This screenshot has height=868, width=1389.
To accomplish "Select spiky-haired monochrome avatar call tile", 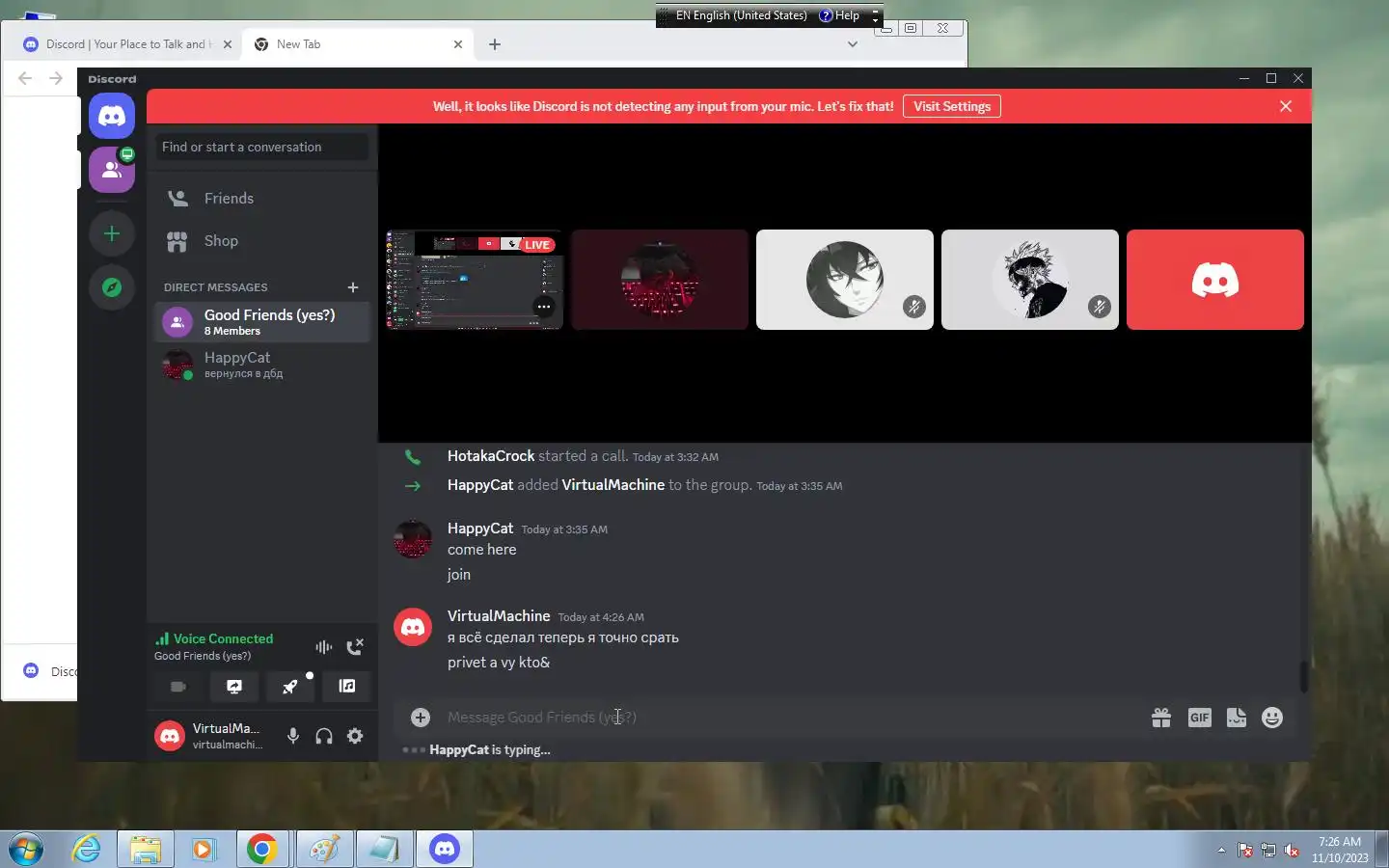I will [1030, 280].
